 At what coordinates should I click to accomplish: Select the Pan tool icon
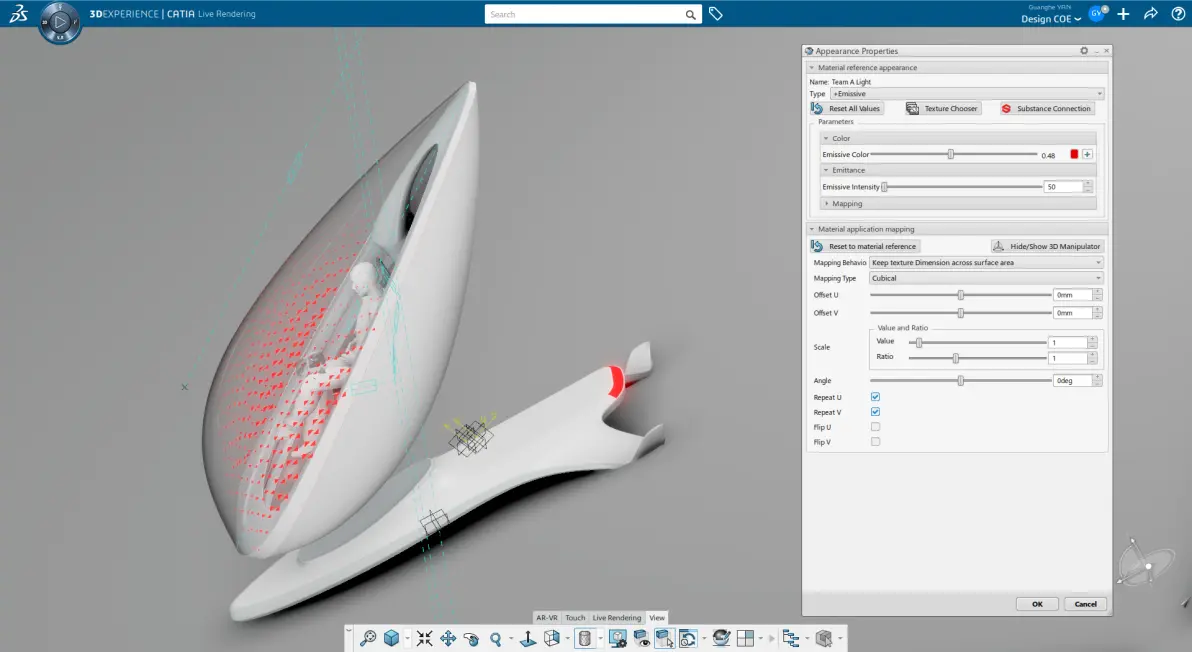[448, 638]
